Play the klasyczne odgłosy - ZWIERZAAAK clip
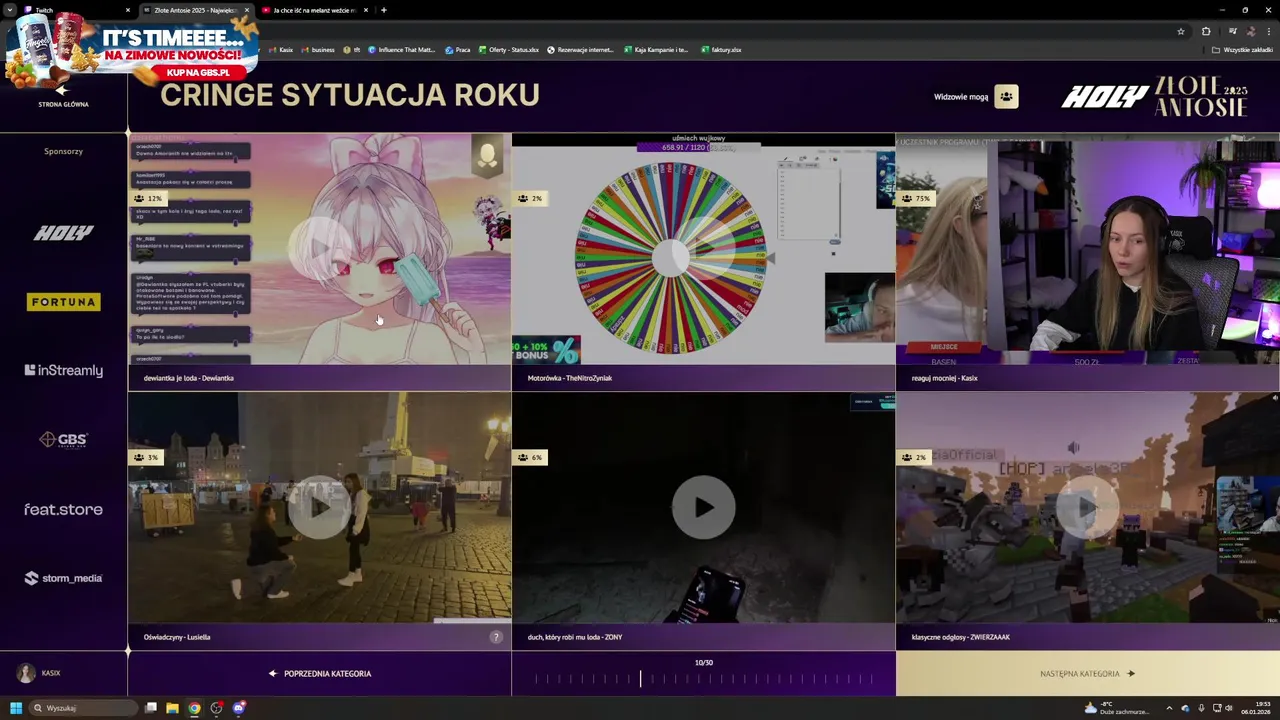 pyautogui.click(x=1087, y=508)
